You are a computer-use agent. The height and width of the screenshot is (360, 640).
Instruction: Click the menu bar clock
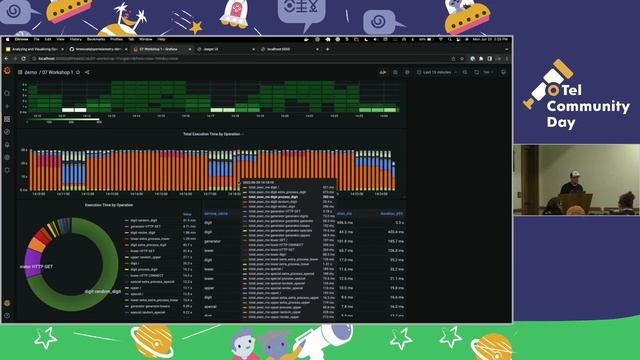pyautogui.click(x=490, y=39)
